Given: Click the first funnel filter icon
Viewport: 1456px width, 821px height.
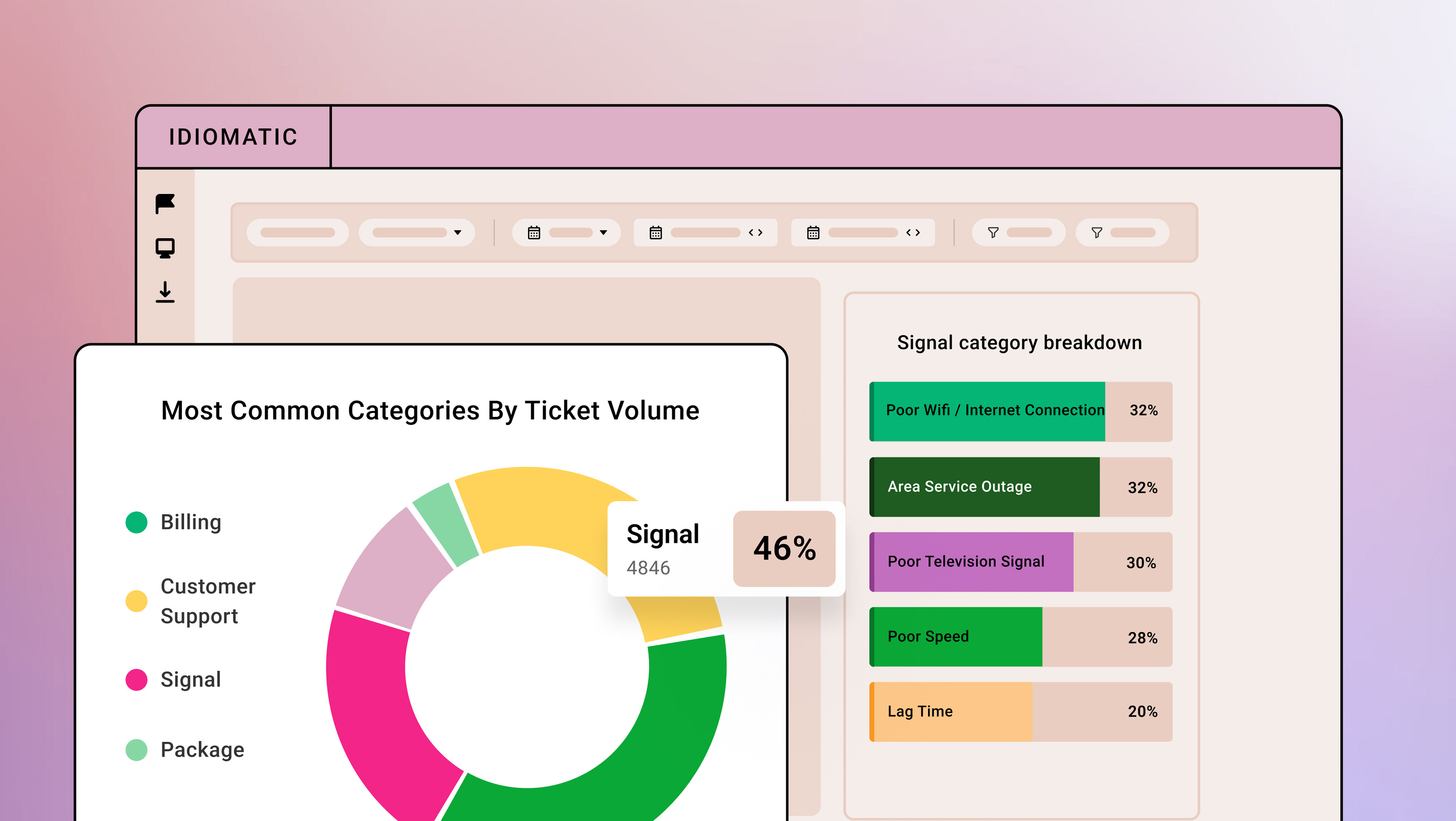Looking at the screenshot, I should tap(993, 233).
